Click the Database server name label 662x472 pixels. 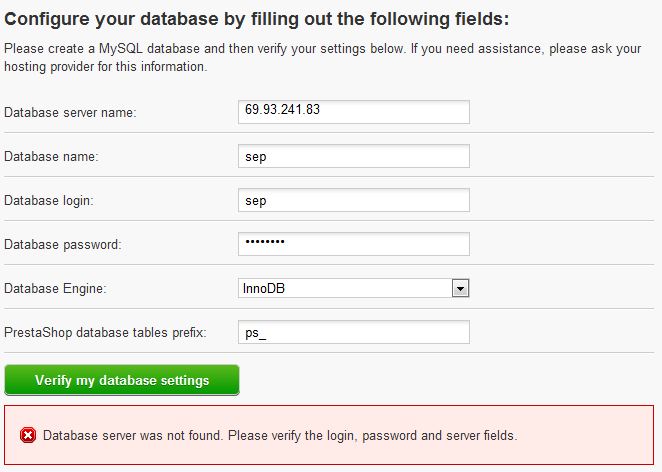[x=70, y=113]
